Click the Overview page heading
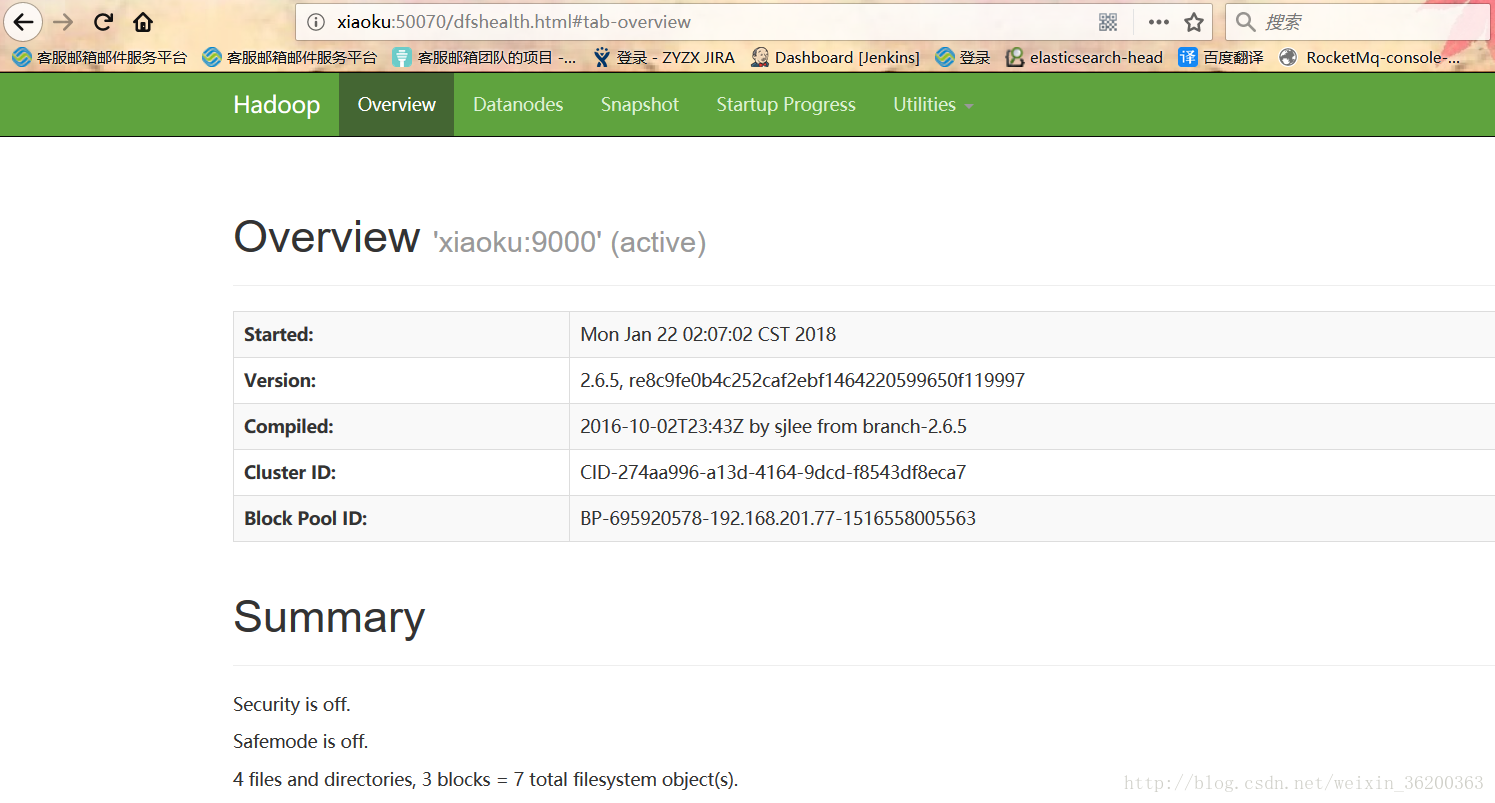This screenshot has width=1495, height=803. tap(326, 237)
